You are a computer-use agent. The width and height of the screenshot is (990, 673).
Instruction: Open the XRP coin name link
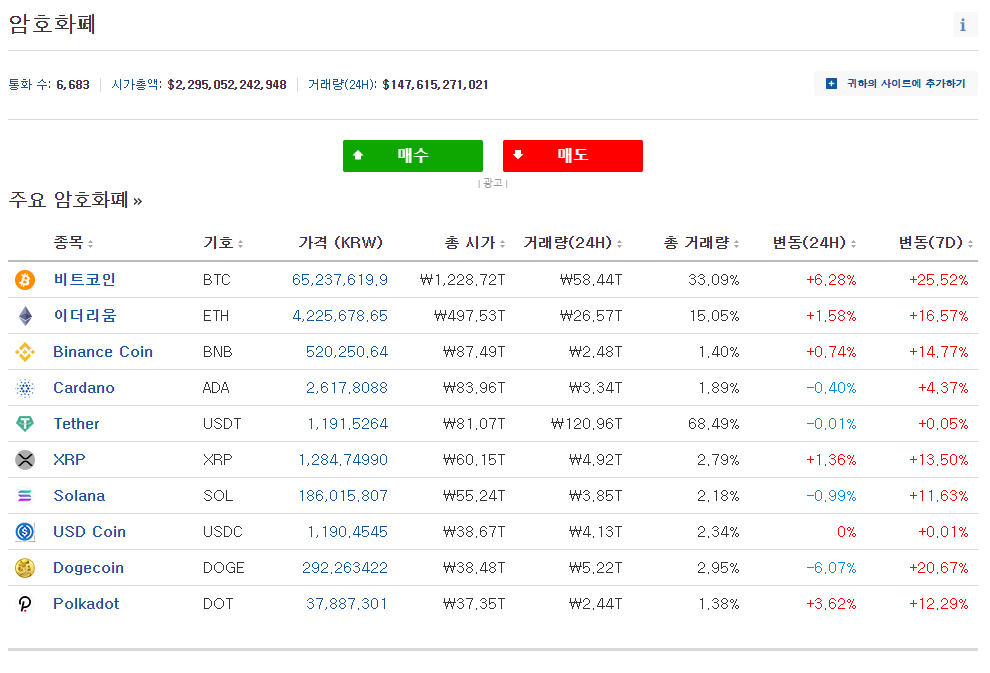[69, 460]
